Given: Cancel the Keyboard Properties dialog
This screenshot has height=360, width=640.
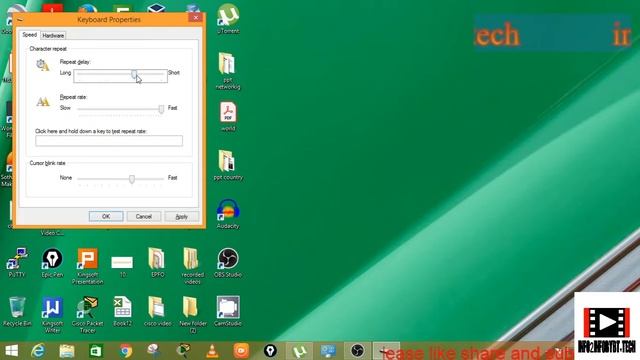Looking at the screenshot, I should (x=144, y=216).
